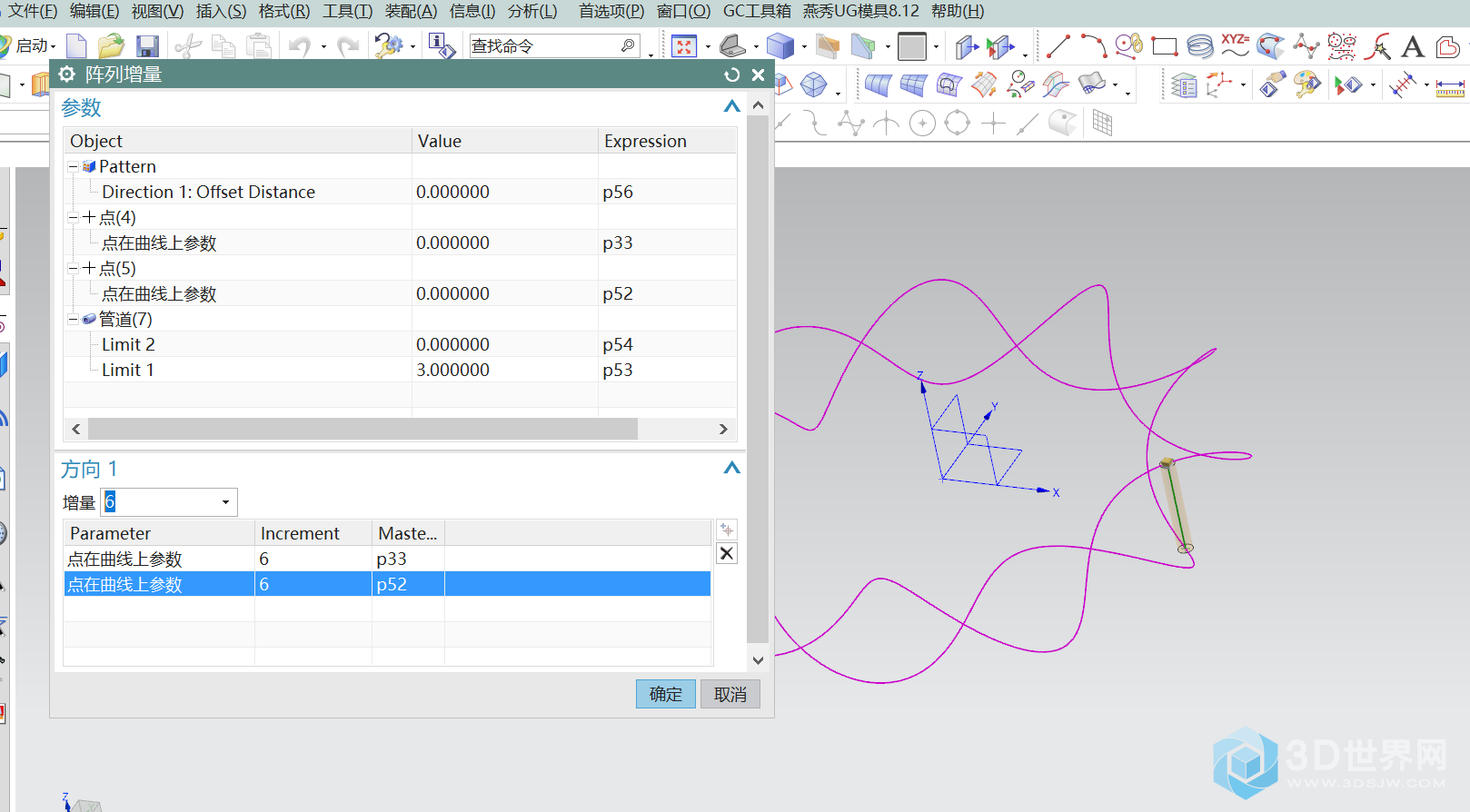This screenshot has height=812, width=1470.
Task: Open the 燕秀UG模具8.12 menu
Action: (x=860, y=11)
